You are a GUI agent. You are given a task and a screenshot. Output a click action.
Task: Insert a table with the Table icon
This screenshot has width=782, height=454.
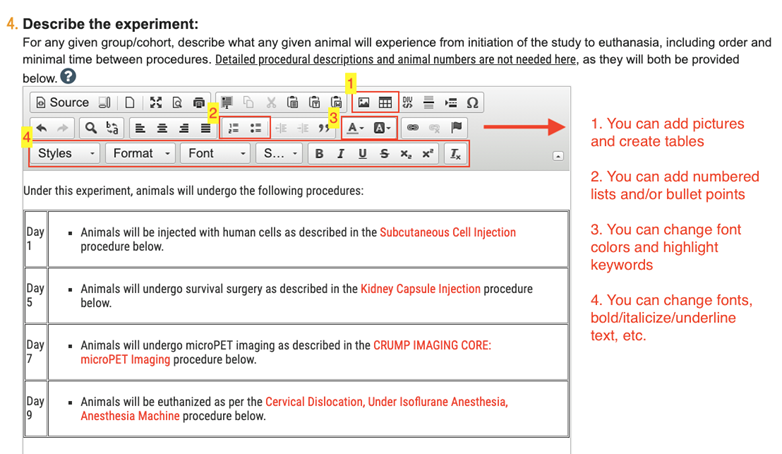click(x=386, y=102)
